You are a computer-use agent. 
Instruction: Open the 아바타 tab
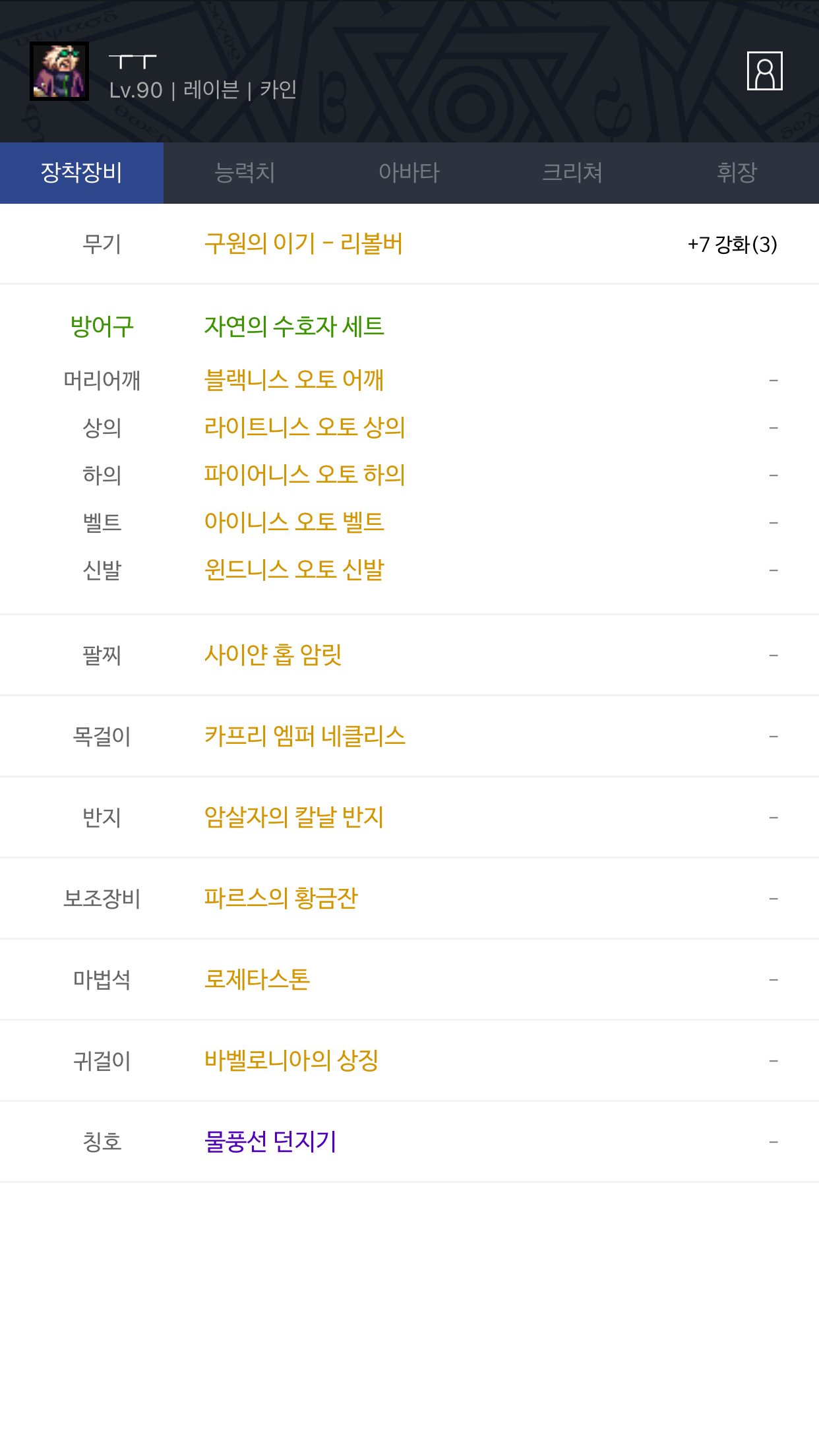tap(409, 173)
